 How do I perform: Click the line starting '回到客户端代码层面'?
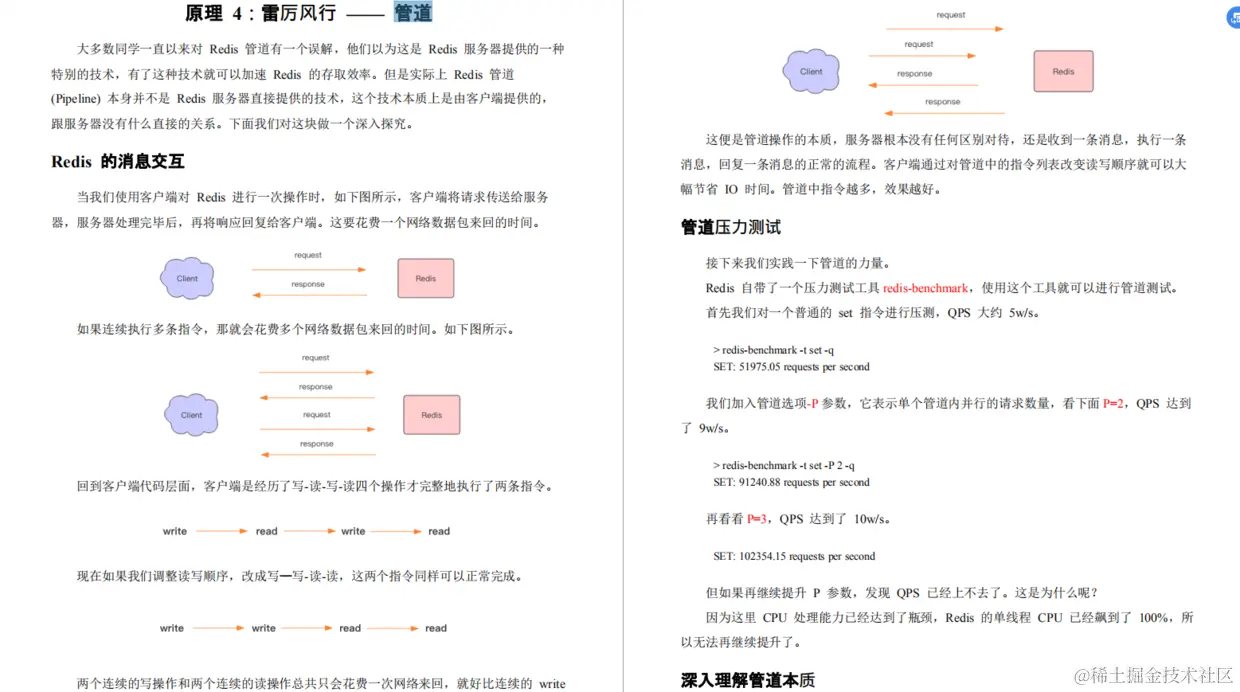(315, 486)
